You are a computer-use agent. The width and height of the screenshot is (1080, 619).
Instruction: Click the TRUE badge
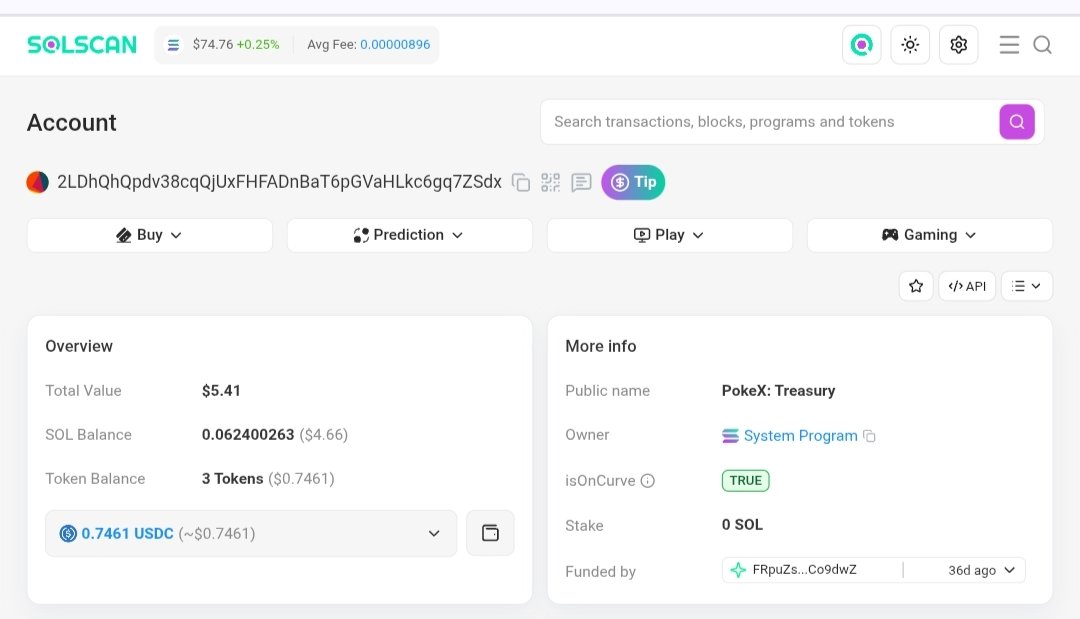pos(745,481)
